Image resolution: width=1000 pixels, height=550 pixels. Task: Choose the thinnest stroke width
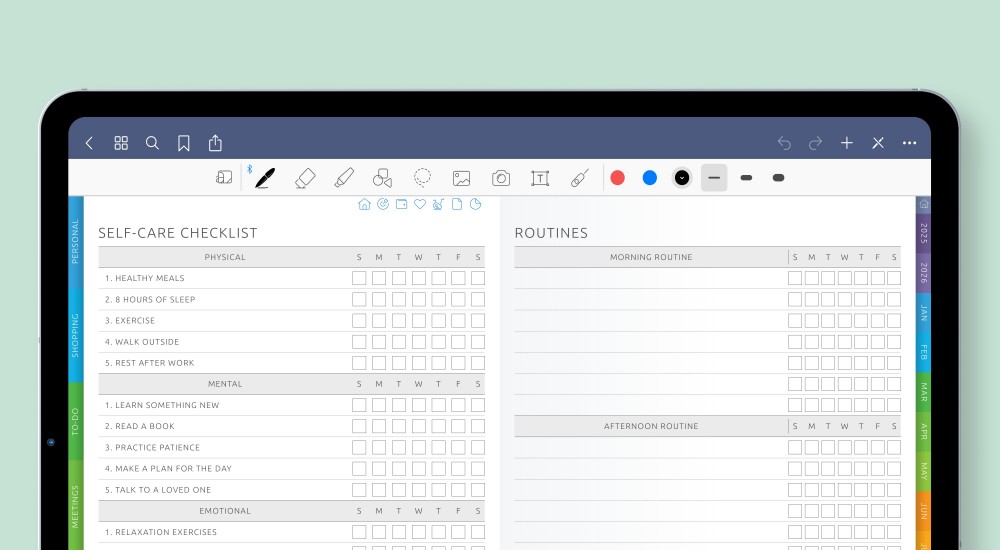(x=714, y=178)
